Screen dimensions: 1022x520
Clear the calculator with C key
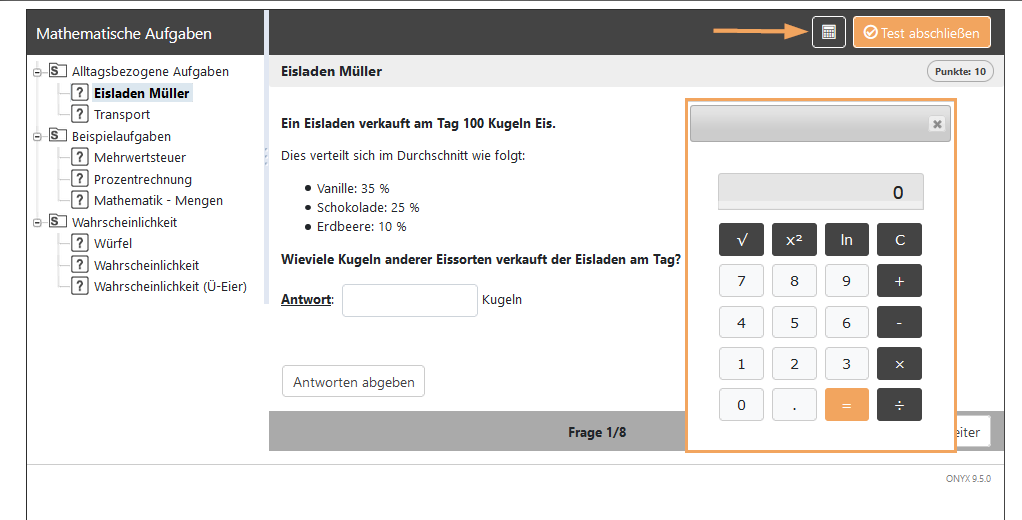click(899, 240)
